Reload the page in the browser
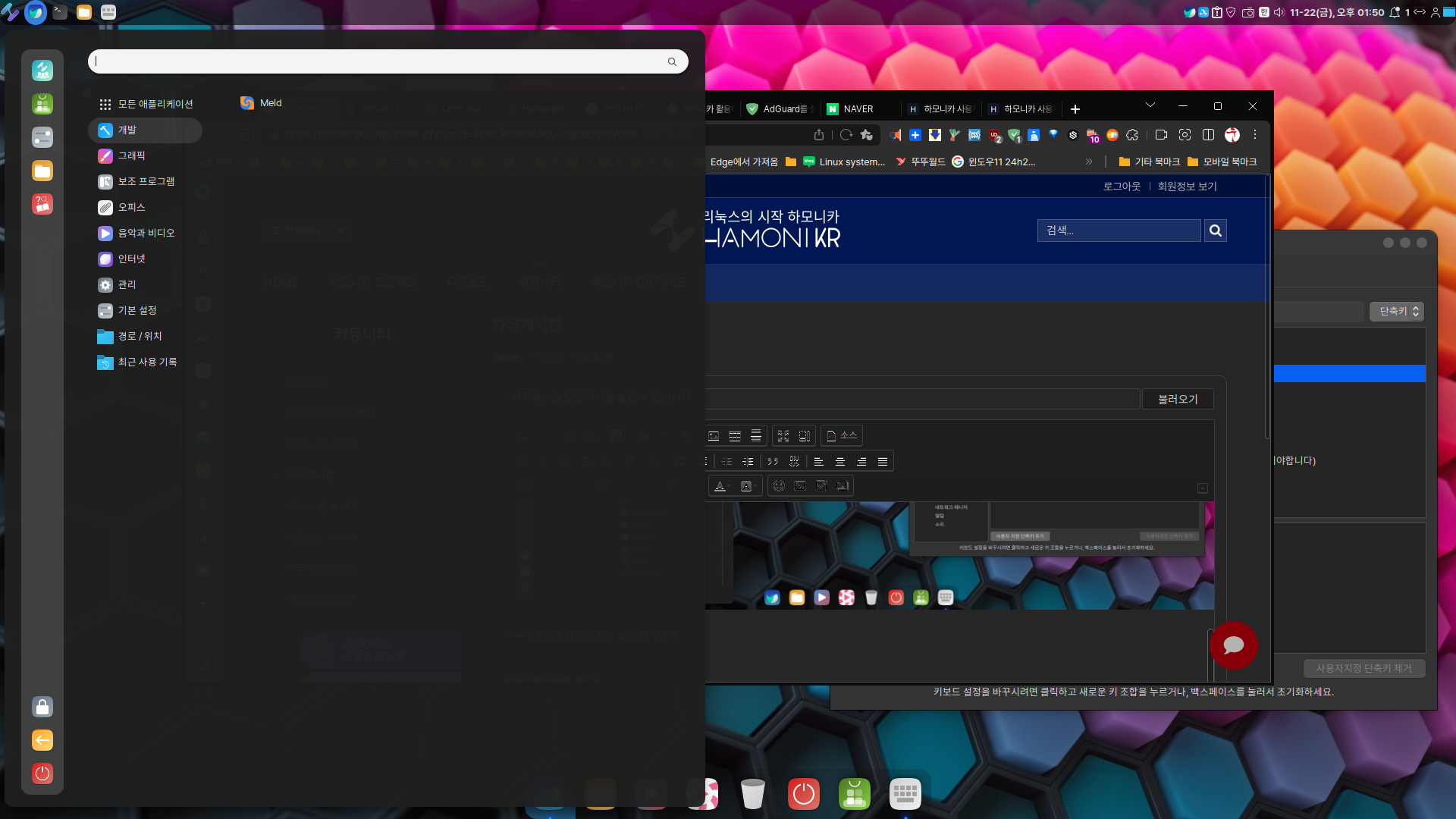The width and height of the screenshot is (1456, 819). pos(846,135)
